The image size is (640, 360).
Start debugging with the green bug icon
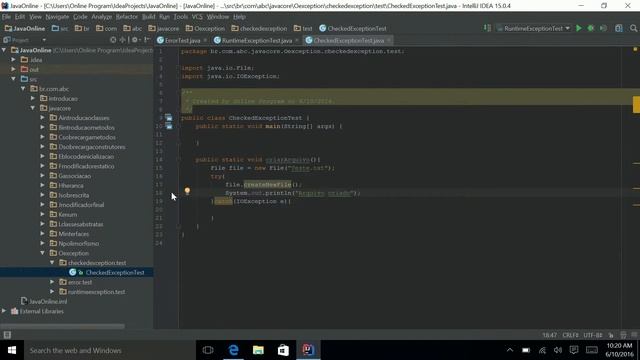591,28
